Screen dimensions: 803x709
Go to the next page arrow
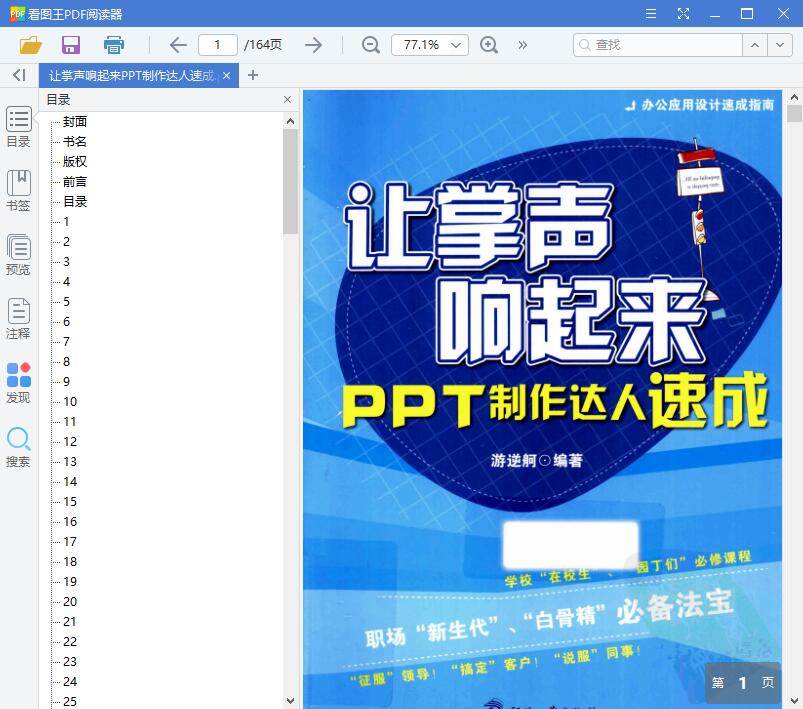tap(313, 45)
